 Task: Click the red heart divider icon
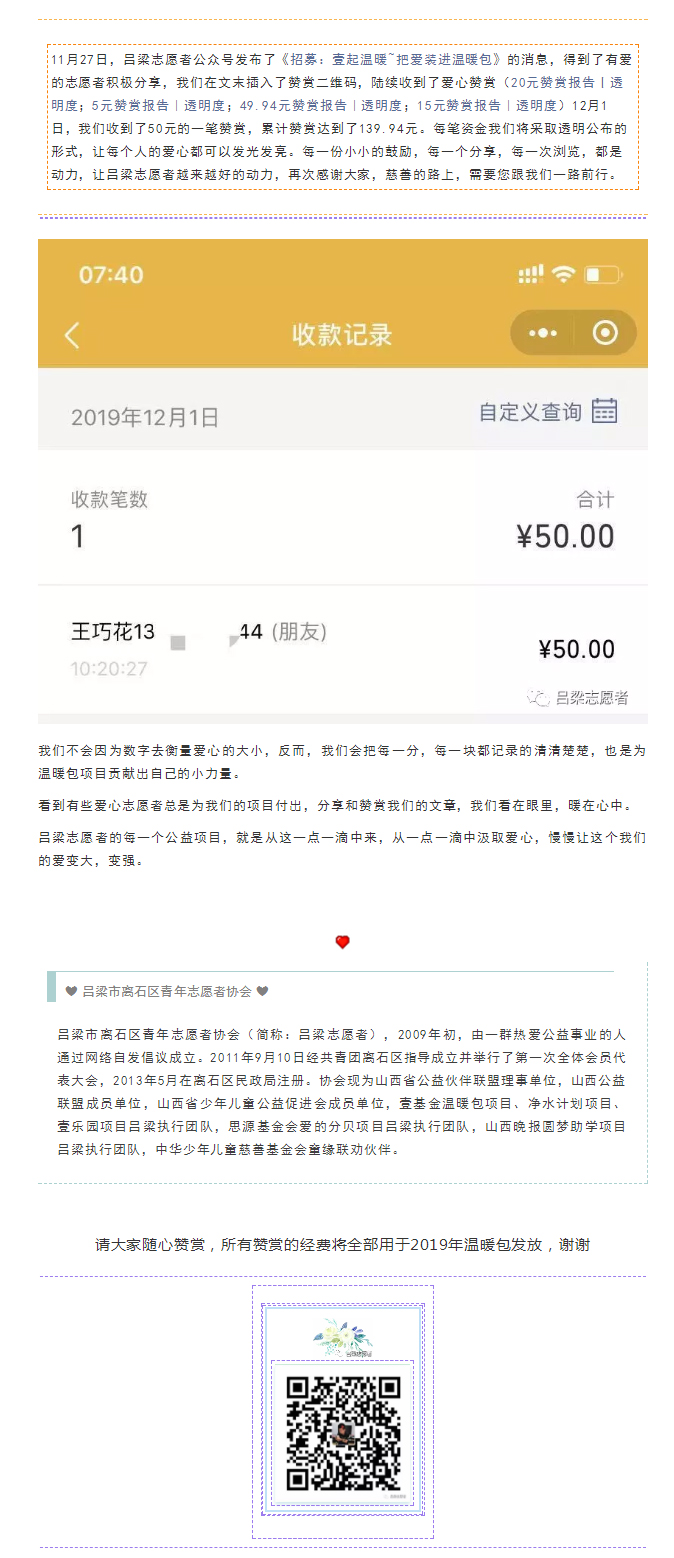click(342, 942)
